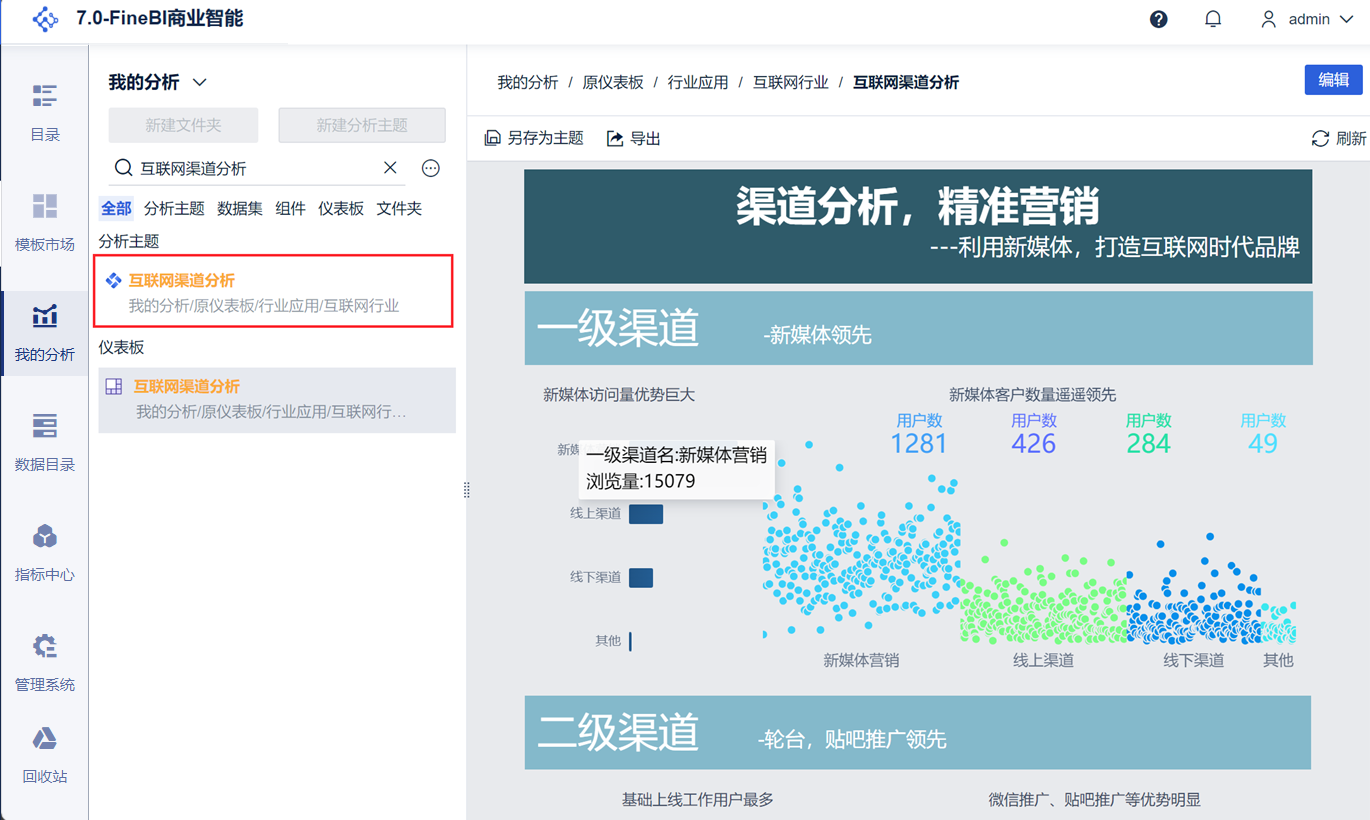Click the 二级渠道 section header
This screenshot has height=820, width=1370.
(x=918, y=733)
